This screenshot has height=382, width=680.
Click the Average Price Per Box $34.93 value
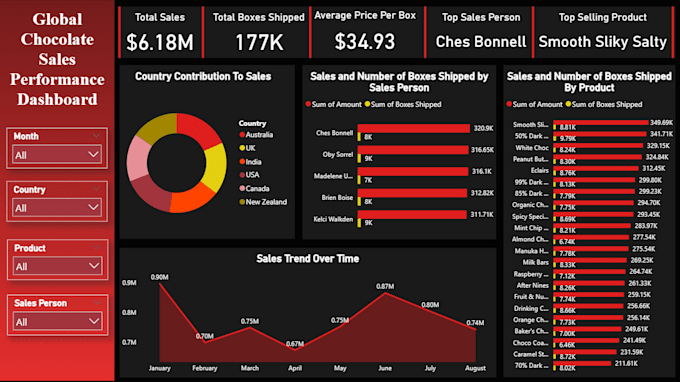(x=365, y=42)
